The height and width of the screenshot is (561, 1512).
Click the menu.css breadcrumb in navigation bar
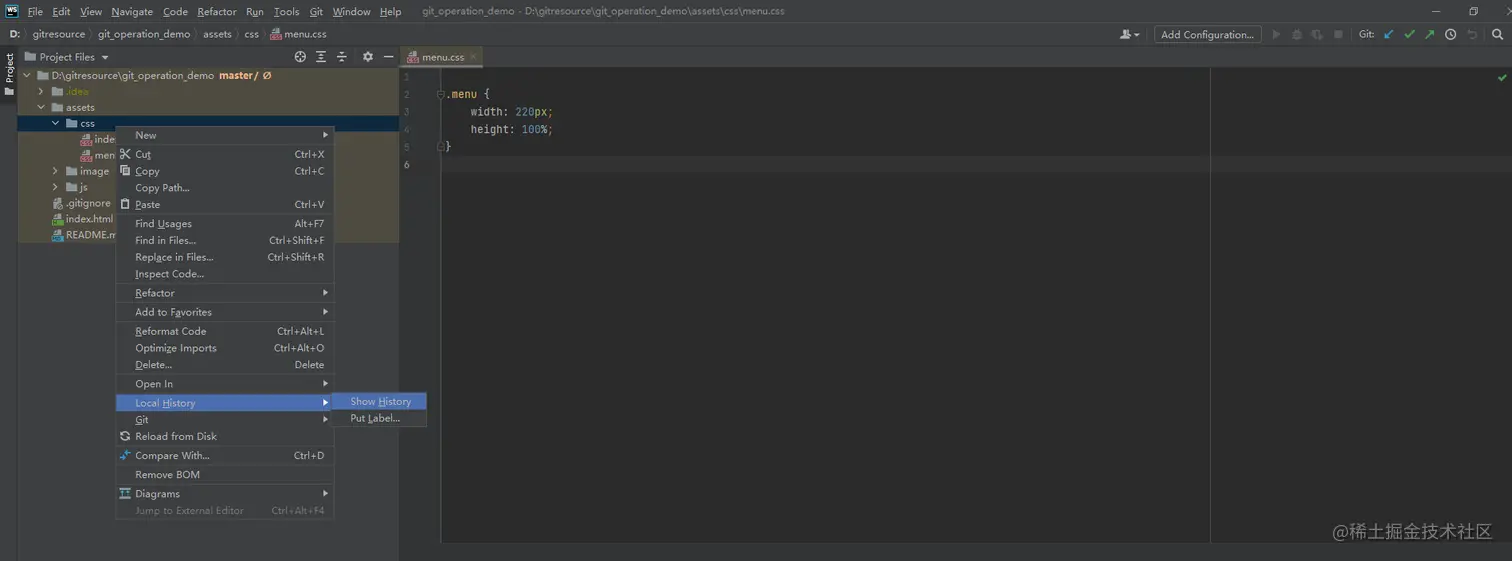click(298, 34)
